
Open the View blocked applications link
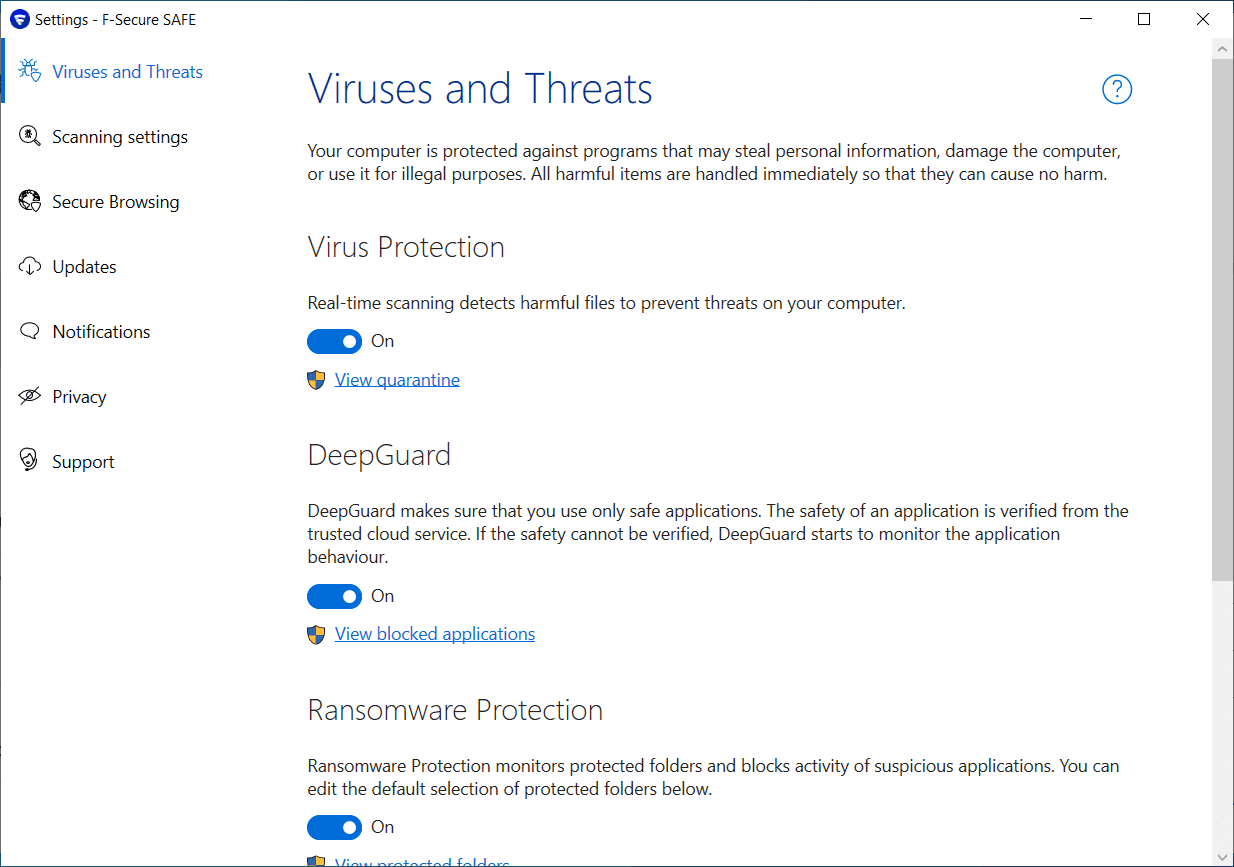[x=435, y=634]
